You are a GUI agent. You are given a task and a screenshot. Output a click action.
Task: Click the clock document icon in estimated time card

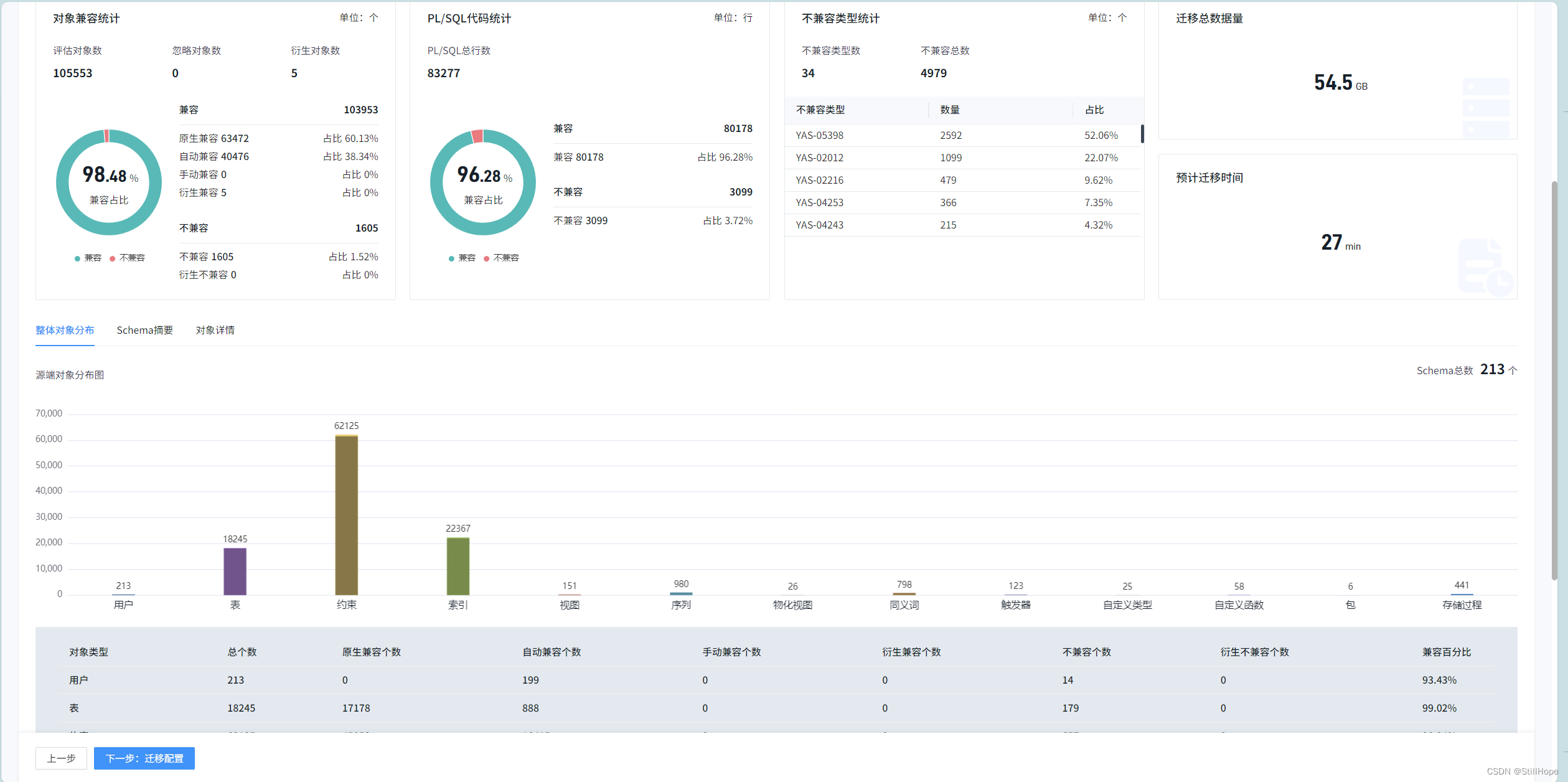(x=1485, y=266)
